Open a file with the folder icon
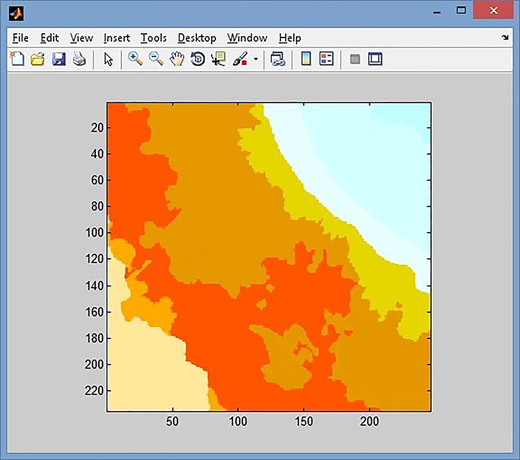Image resolution: width=520 pixels, height=460 pixels. coord(38,59)
